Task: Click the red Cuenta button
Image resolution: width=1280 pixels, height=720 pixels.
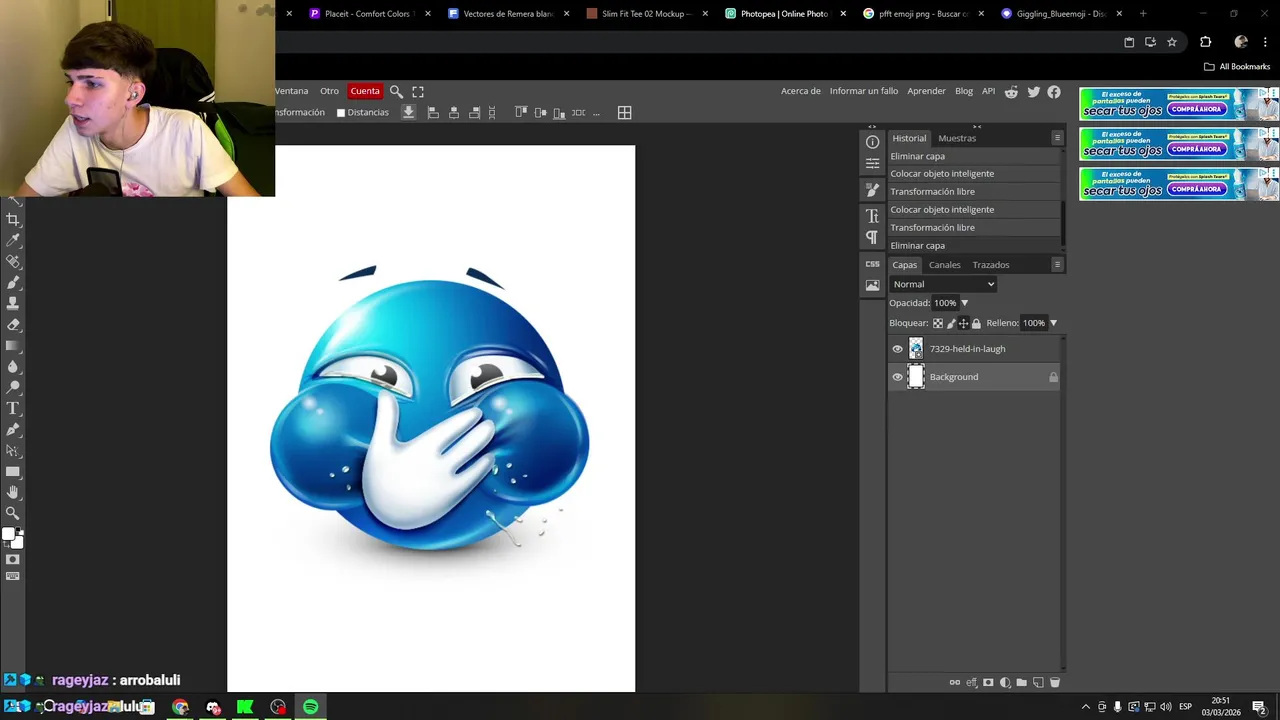Action: pos(365,91)
